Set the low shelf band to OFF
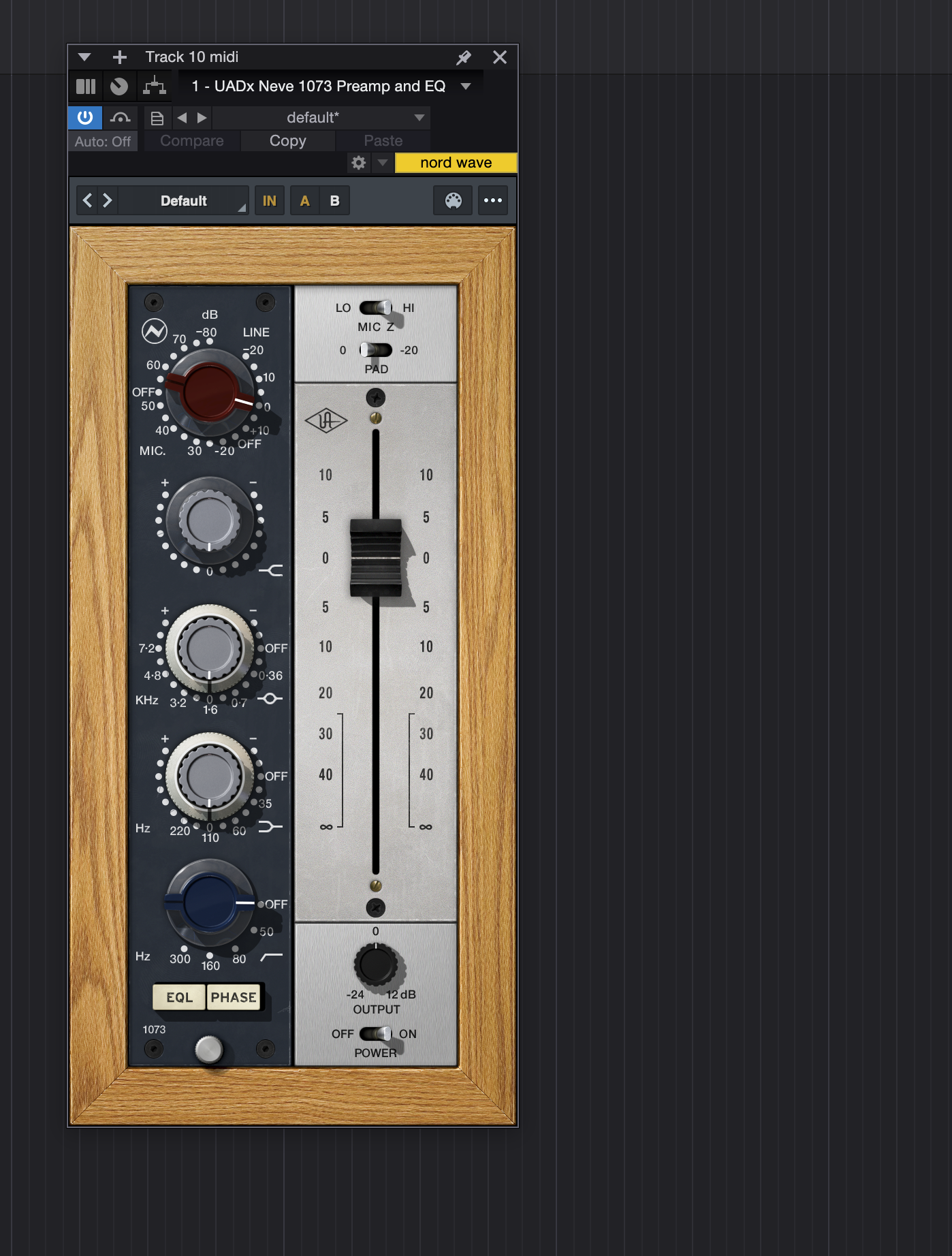This screenshot has height=1256, width=952. coord(276,776)
